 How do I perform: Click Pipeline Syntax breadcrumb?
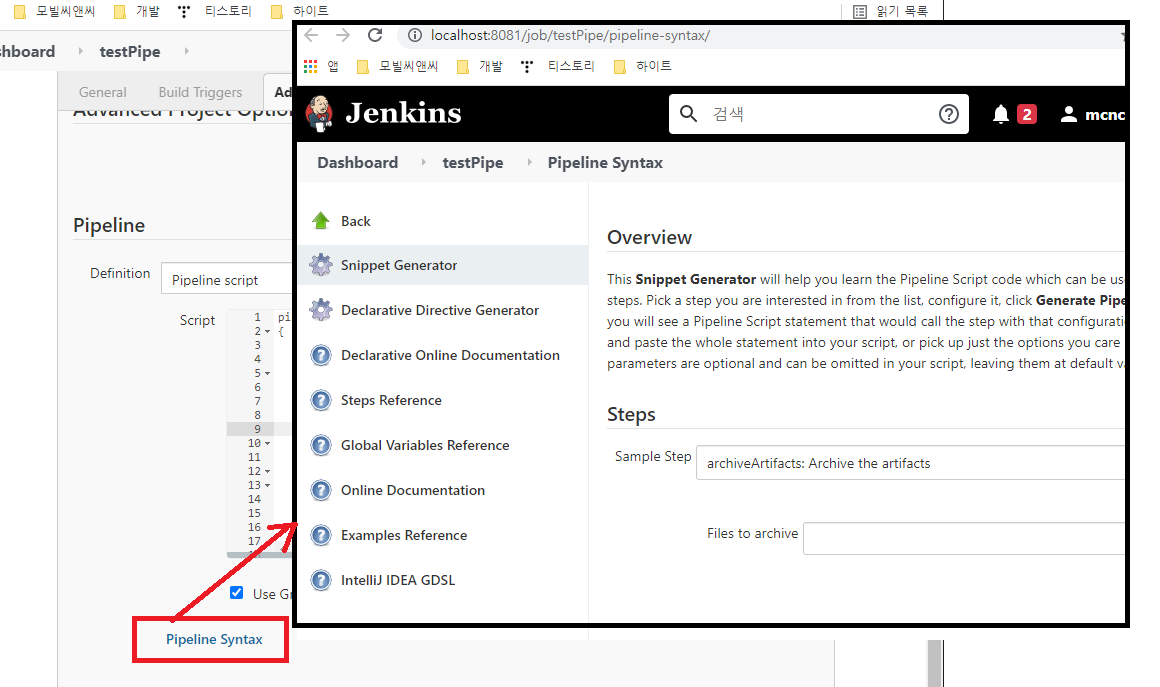(x=605, y=163)
